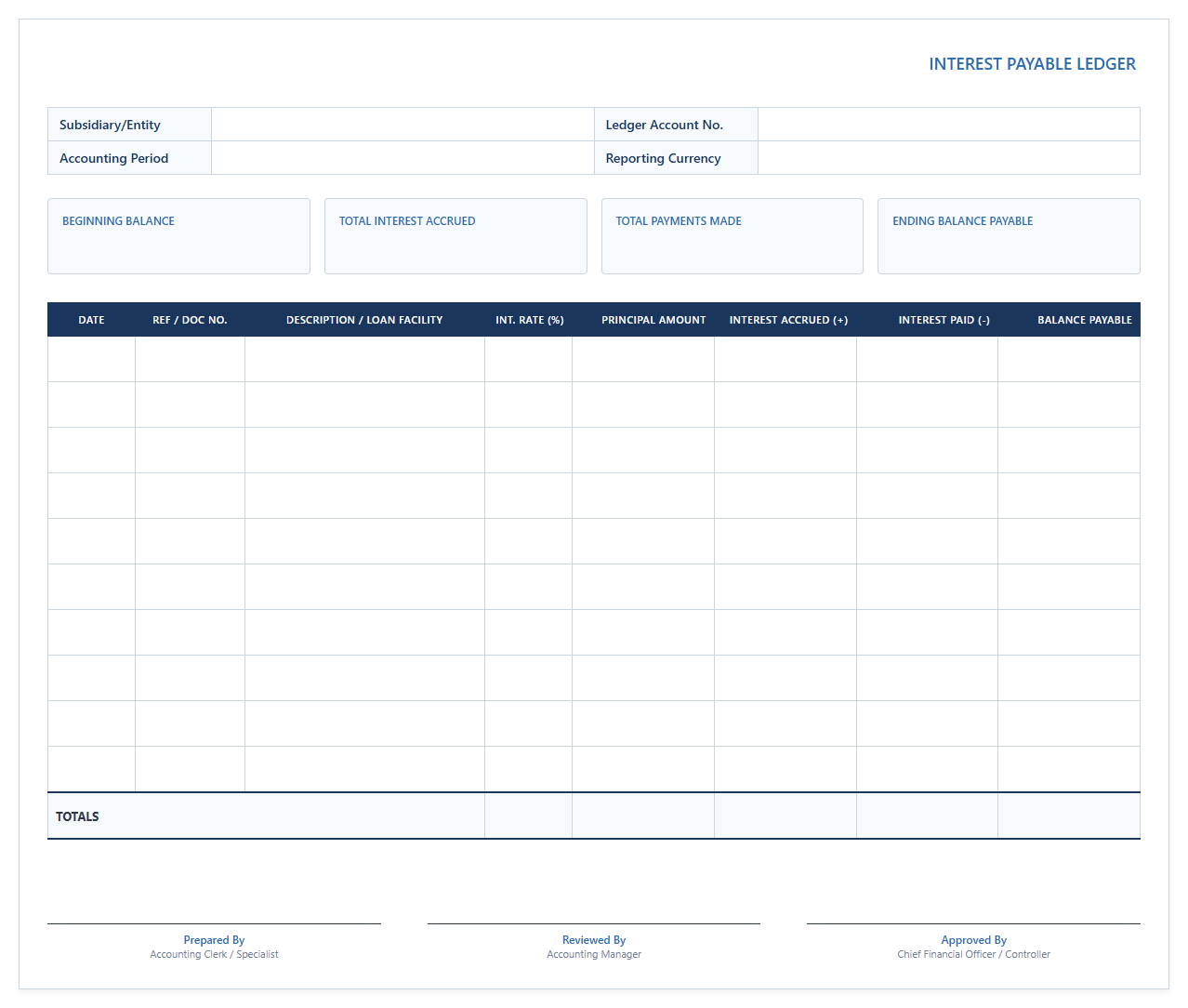Image resolution: width=1188 pixels, height=1008 pixels.
Task: Click the Ledger Account No. value field
Action: pos(949,125)
